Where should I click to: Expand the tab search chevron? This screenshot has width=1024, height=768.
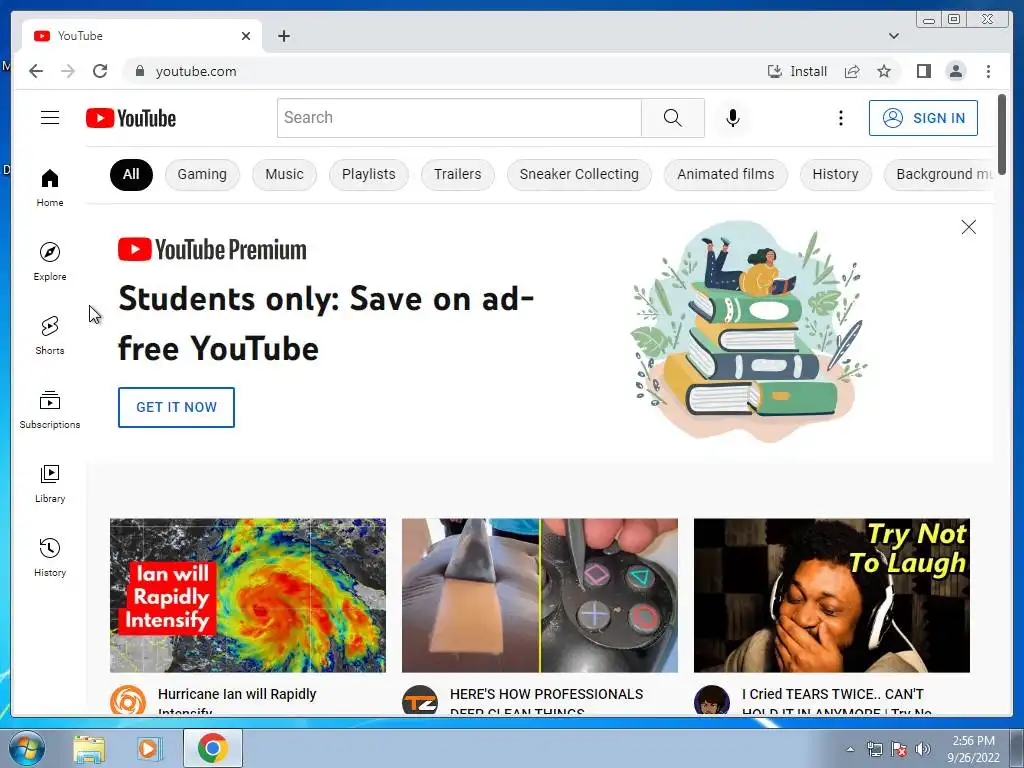pyautogui.click(x=893, y=36)
